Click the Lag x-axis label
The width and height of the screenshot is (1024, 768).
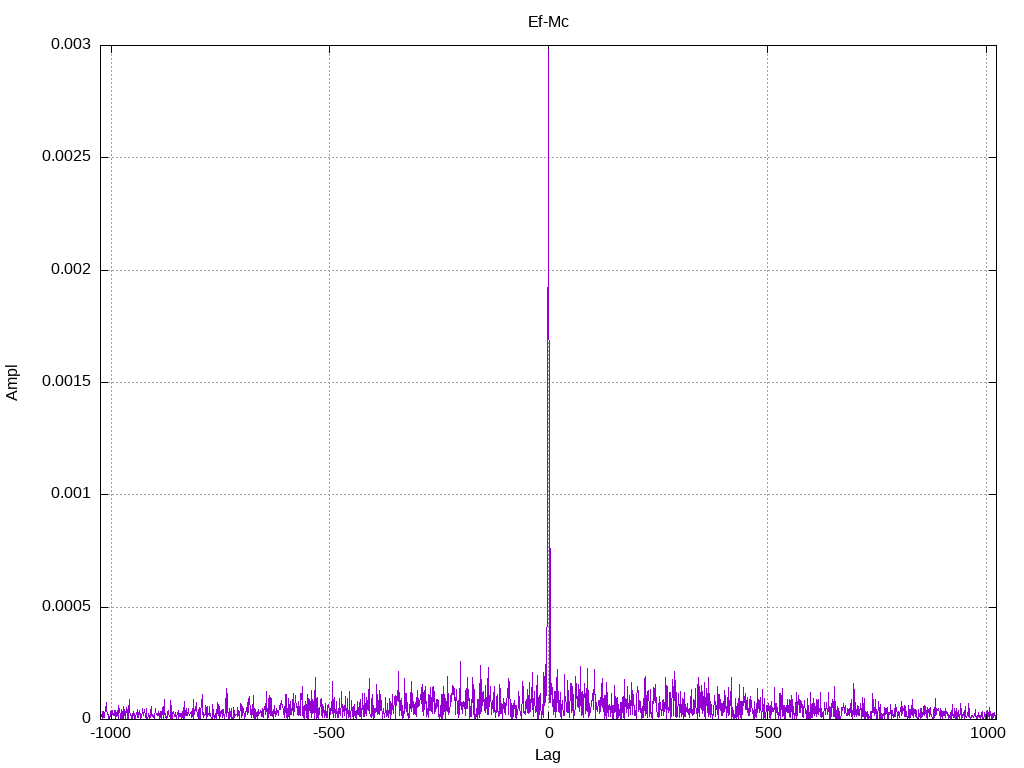click(x=547, y=755)
